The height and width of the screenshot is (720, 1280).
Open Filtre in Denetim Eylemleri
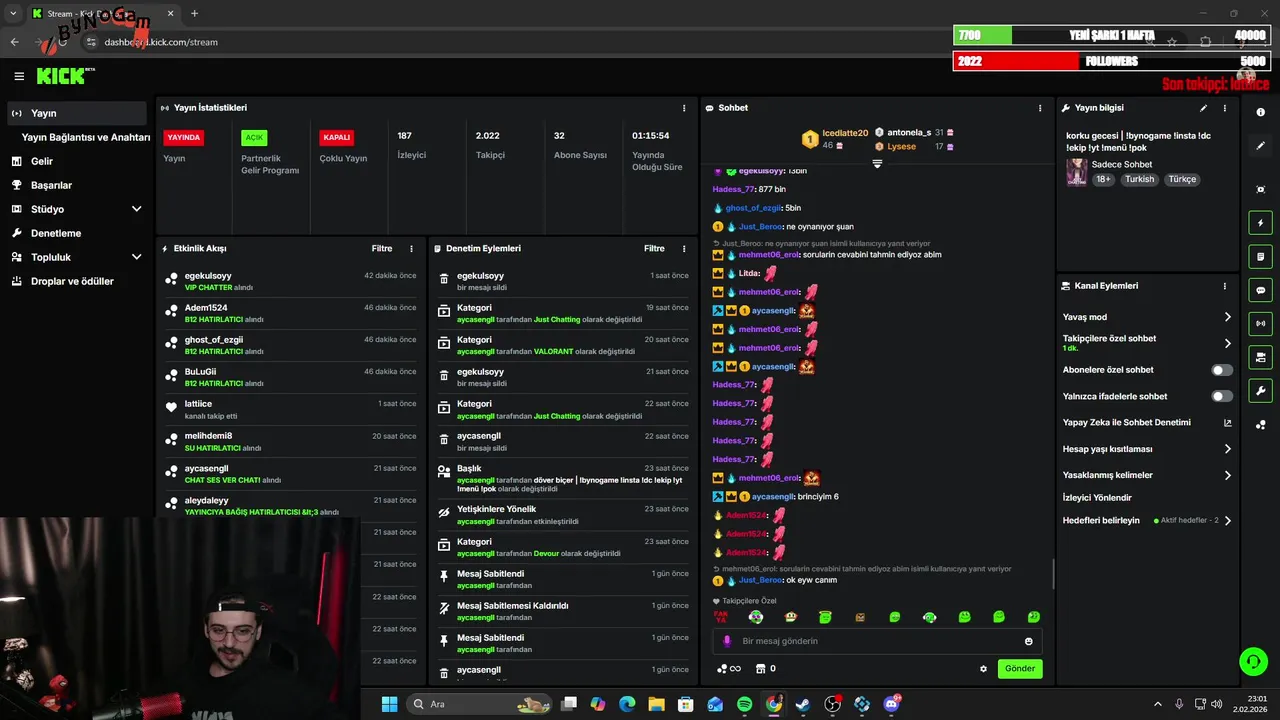[x=654, y=248]
